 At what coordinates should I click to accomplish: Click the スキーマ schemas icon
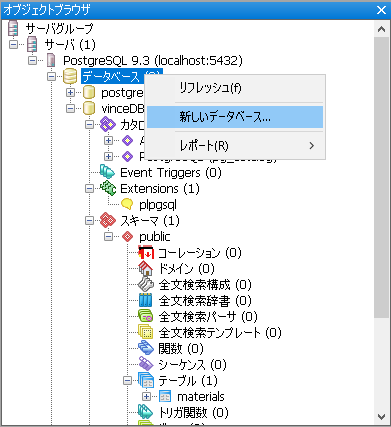(108, 220)
